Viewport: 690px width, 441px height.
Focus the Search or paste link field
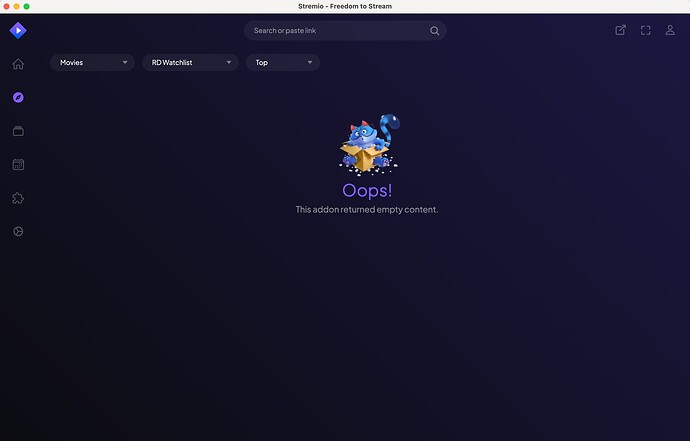(345, 30)
